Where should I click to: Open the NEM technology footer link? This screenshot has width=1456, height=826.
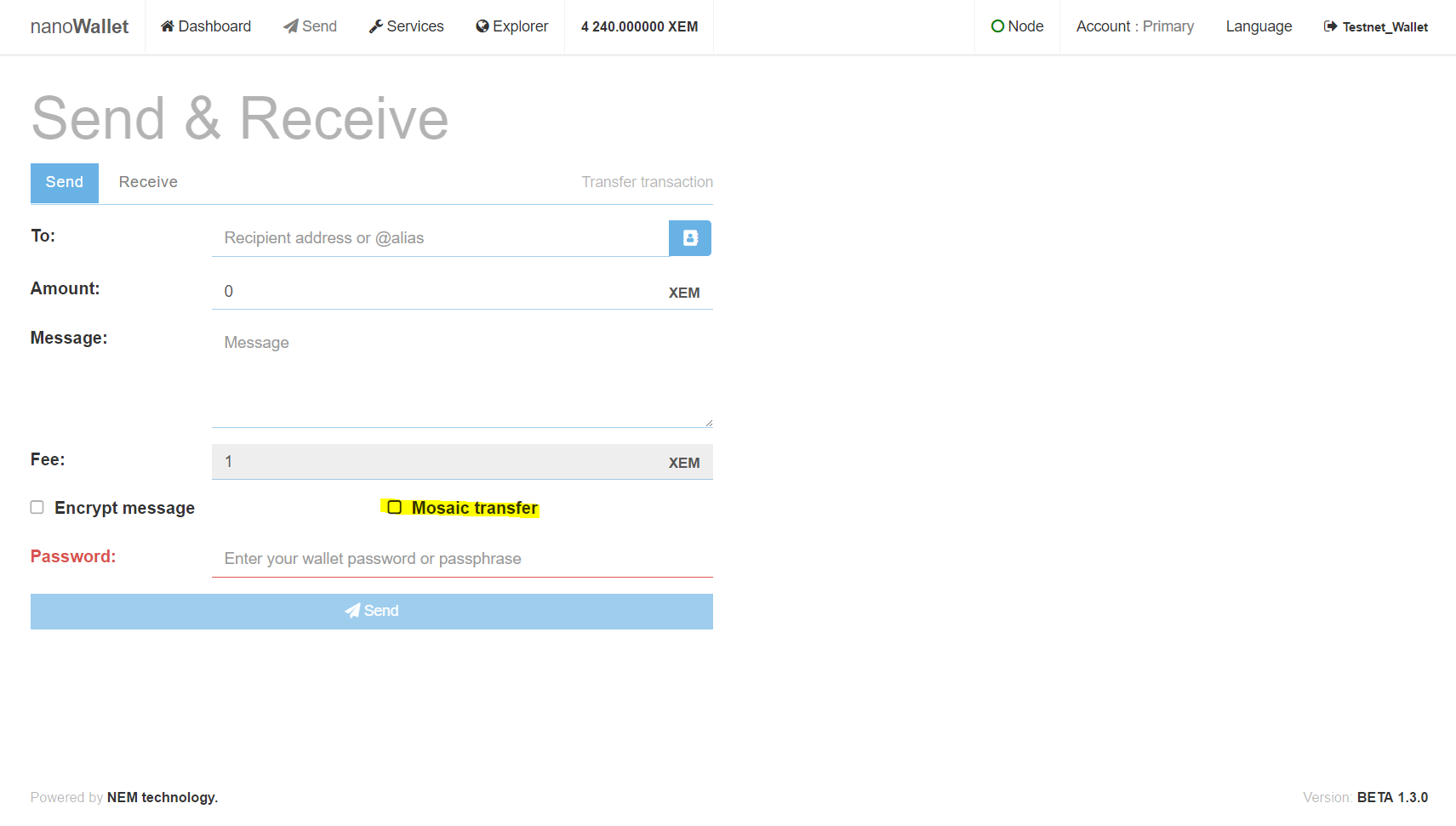pos(162,797)
